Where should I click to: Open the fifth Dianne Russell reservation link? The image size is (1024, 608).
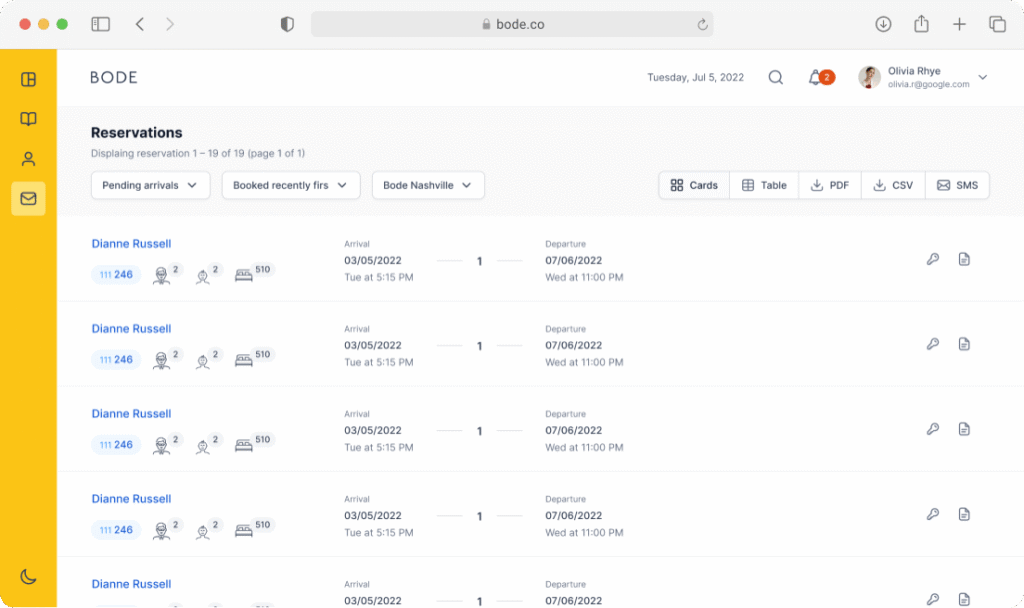pos(131,584)
